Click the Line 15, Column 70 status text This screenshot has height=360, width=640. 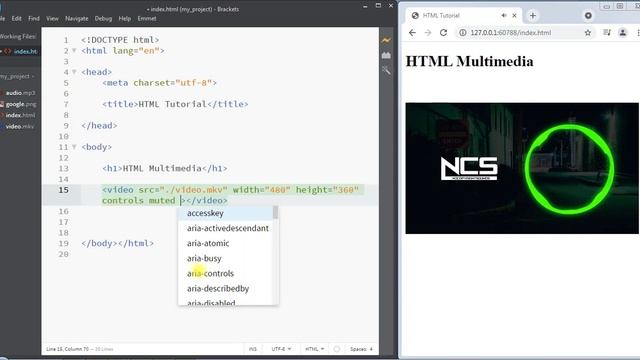(x=67, y=349)
